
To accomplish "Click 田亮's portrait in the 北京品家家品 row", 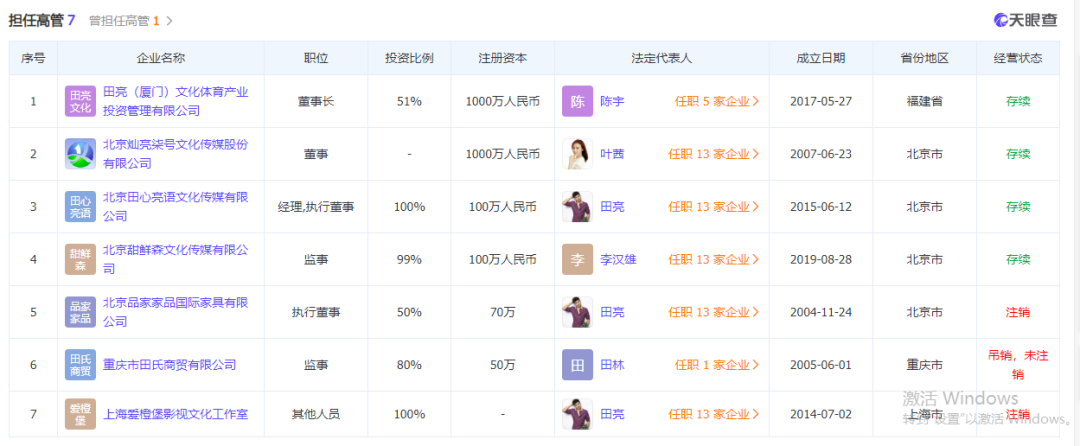I will click(x=577, y=312).
